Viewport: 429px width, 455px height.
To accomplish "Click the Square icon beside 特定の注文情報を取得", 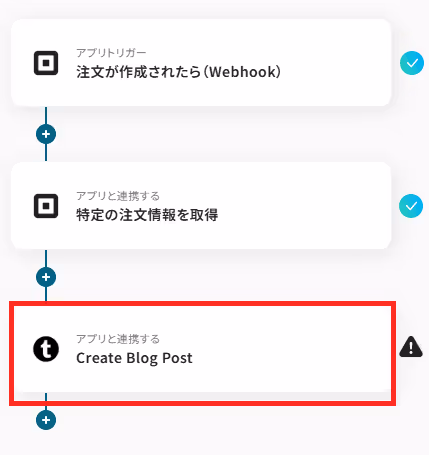I will [x=46, y=206].
